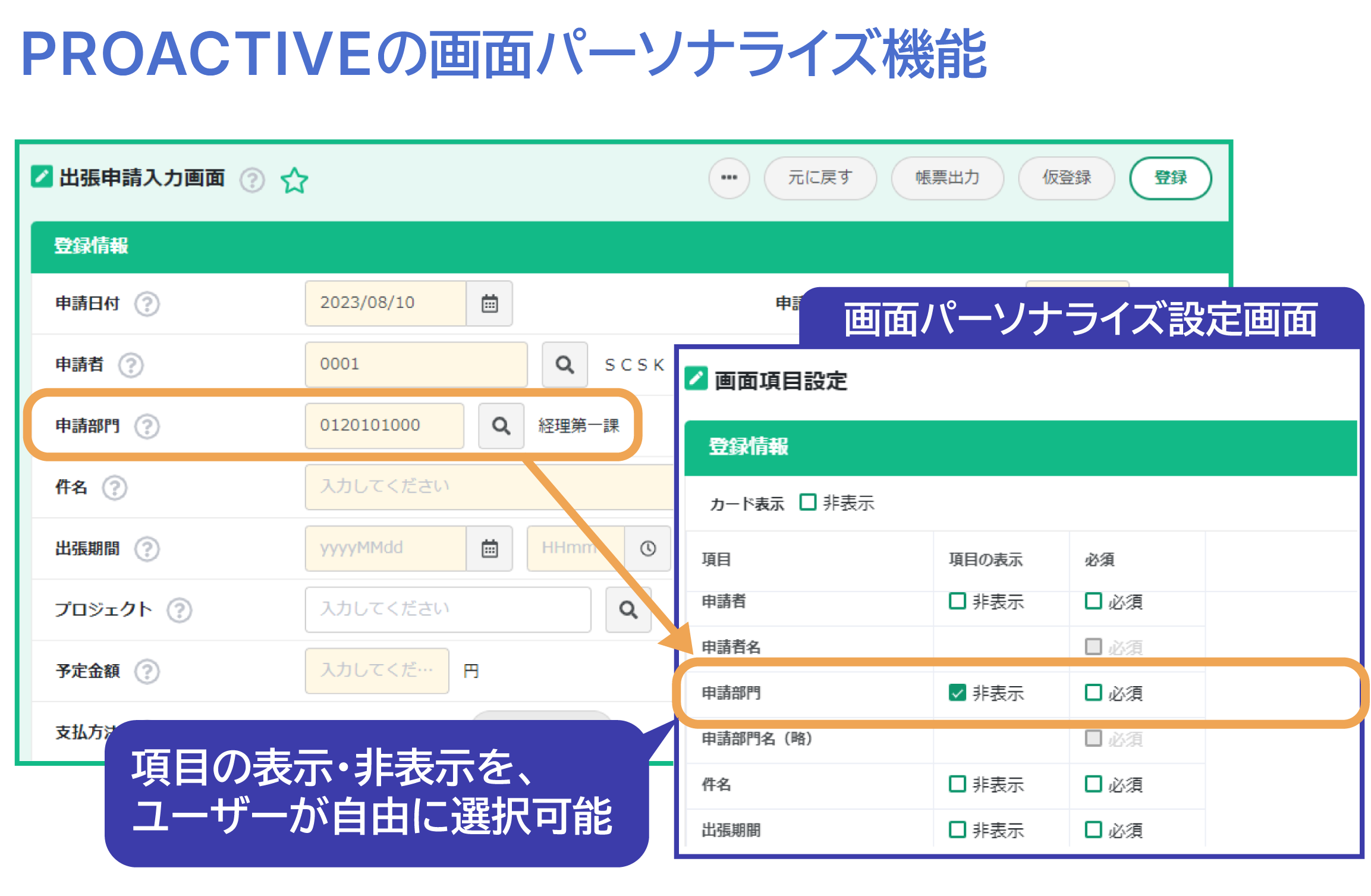Click the 必須 column header
This screenshot has width=1371, height=896.
click(x=1099, y=559)
